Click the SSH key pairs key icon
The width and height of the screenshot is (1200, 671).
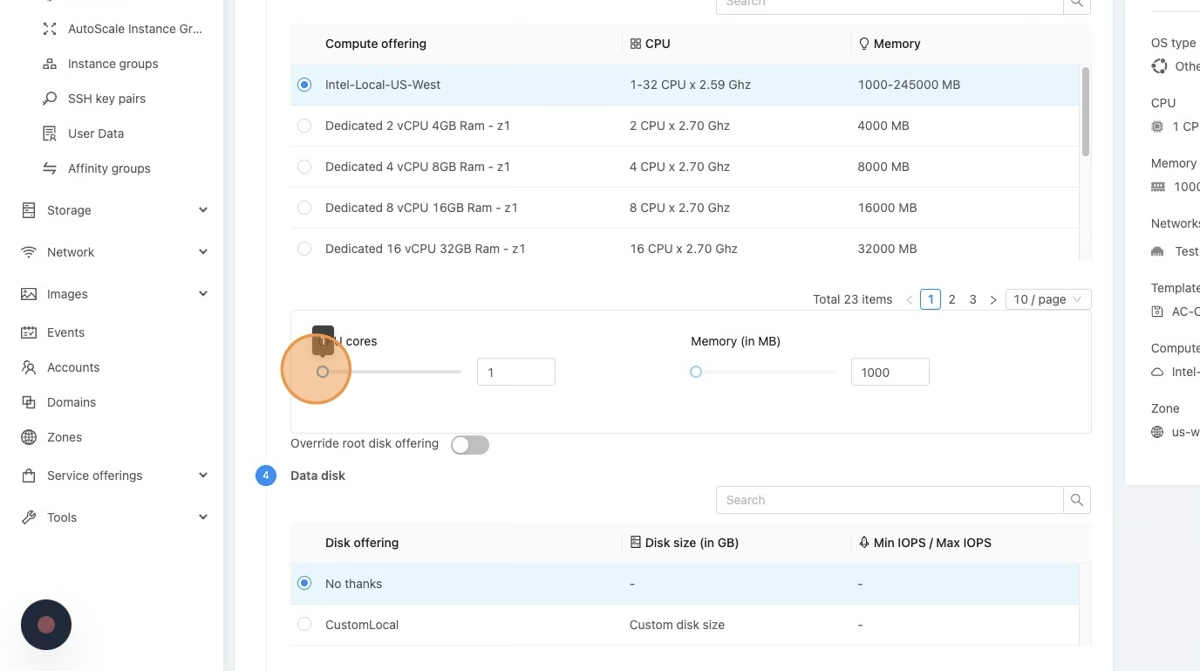coord(49,99)
